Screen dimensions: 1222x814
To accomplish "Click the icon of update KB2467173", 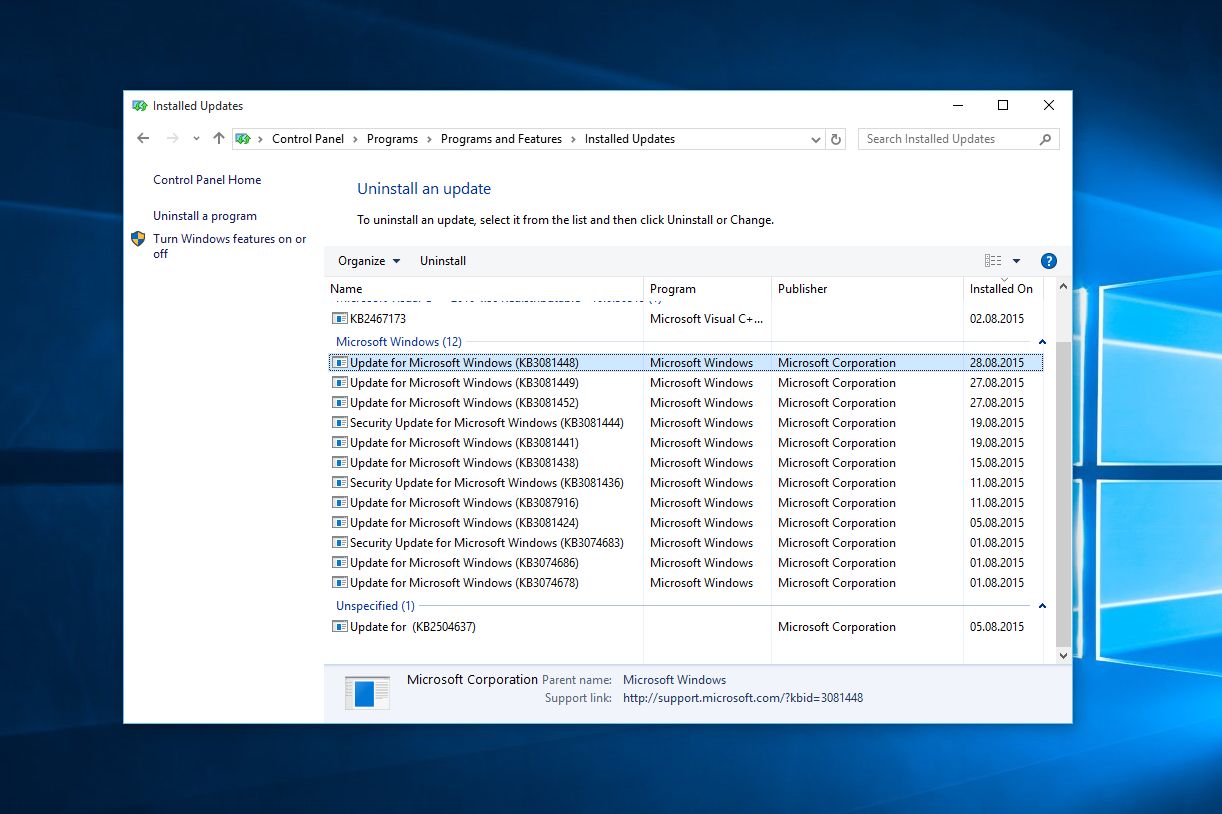I will click(x=340, y=319).
